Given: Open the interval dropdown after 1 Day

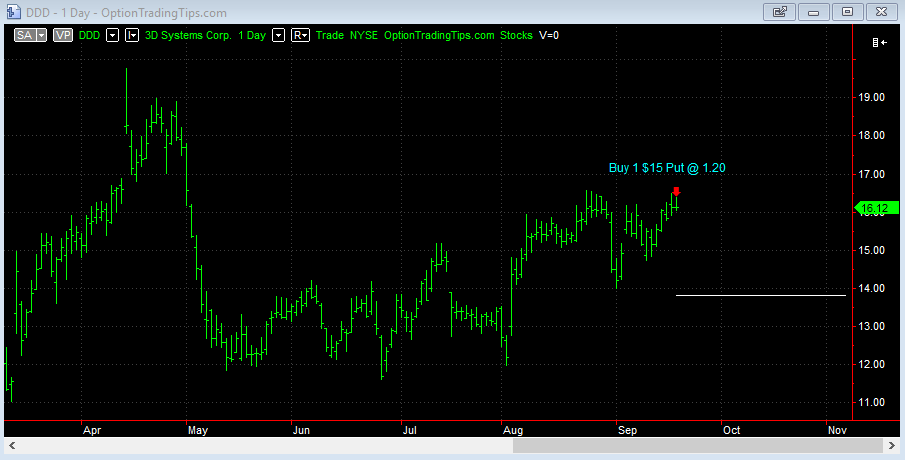Looking at the screenshot, I should pos(279,35).
